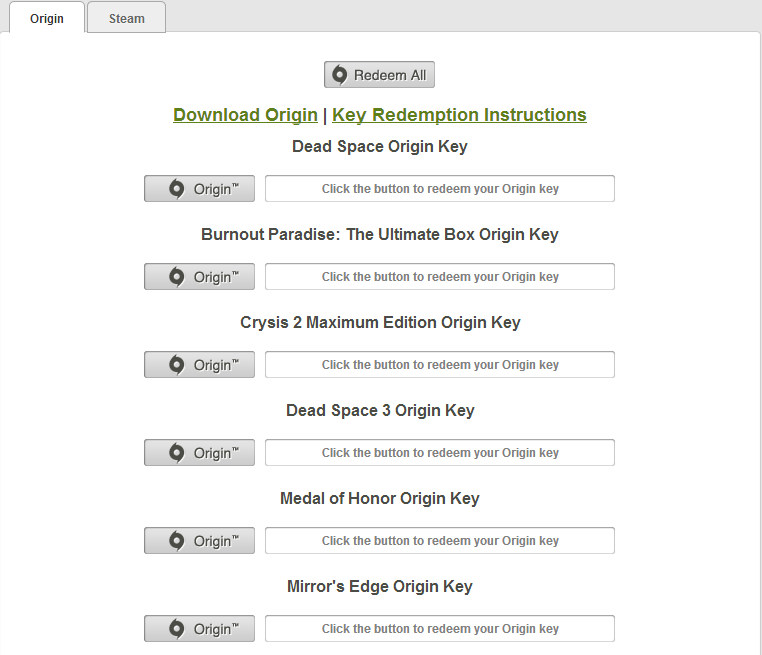Select the Burnout Paradise key text field

440,276
